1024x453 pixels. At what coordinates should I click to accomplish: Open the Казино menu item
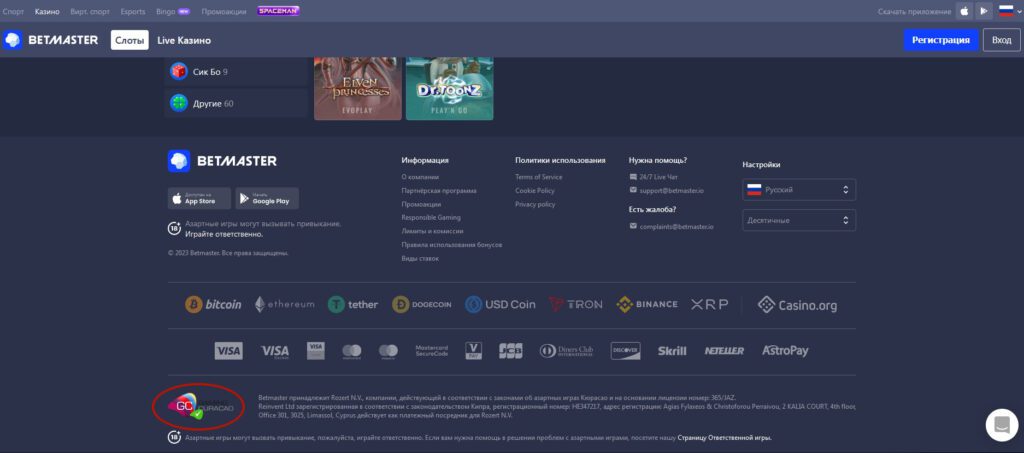(47, 12)
